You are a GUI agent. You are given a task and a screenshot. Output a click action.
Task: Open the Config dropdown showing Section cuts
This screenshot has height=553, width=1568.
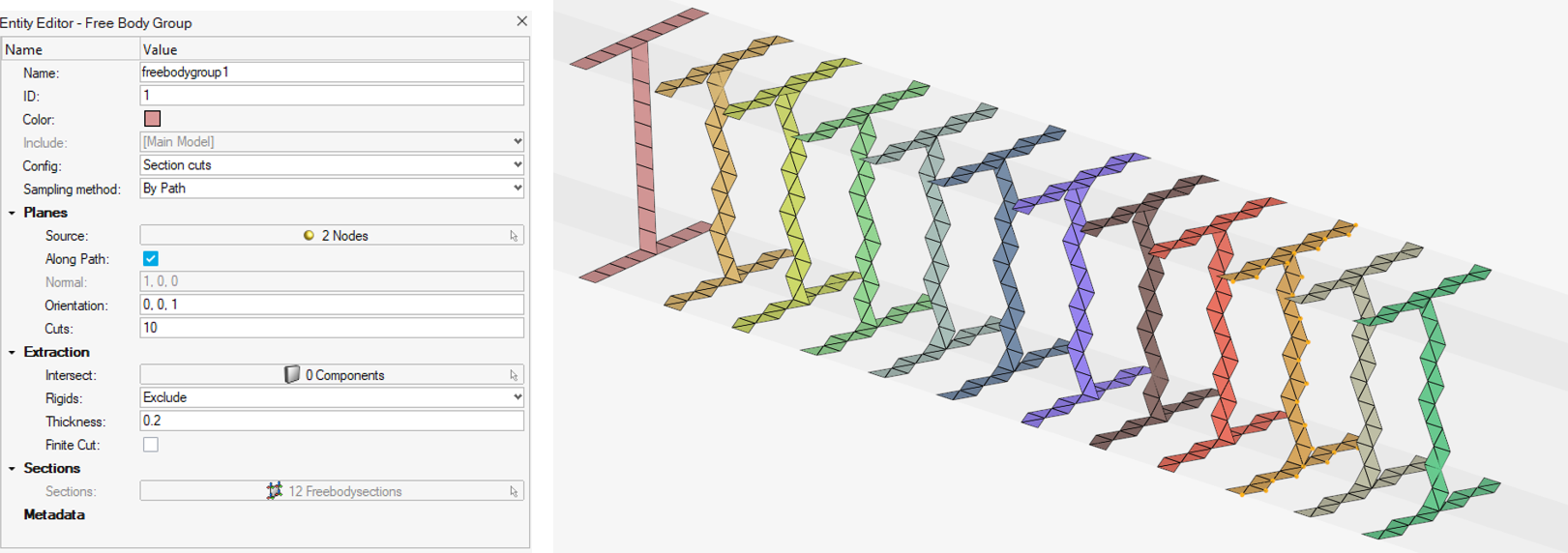pyautogui.click(x=332, y=165)
